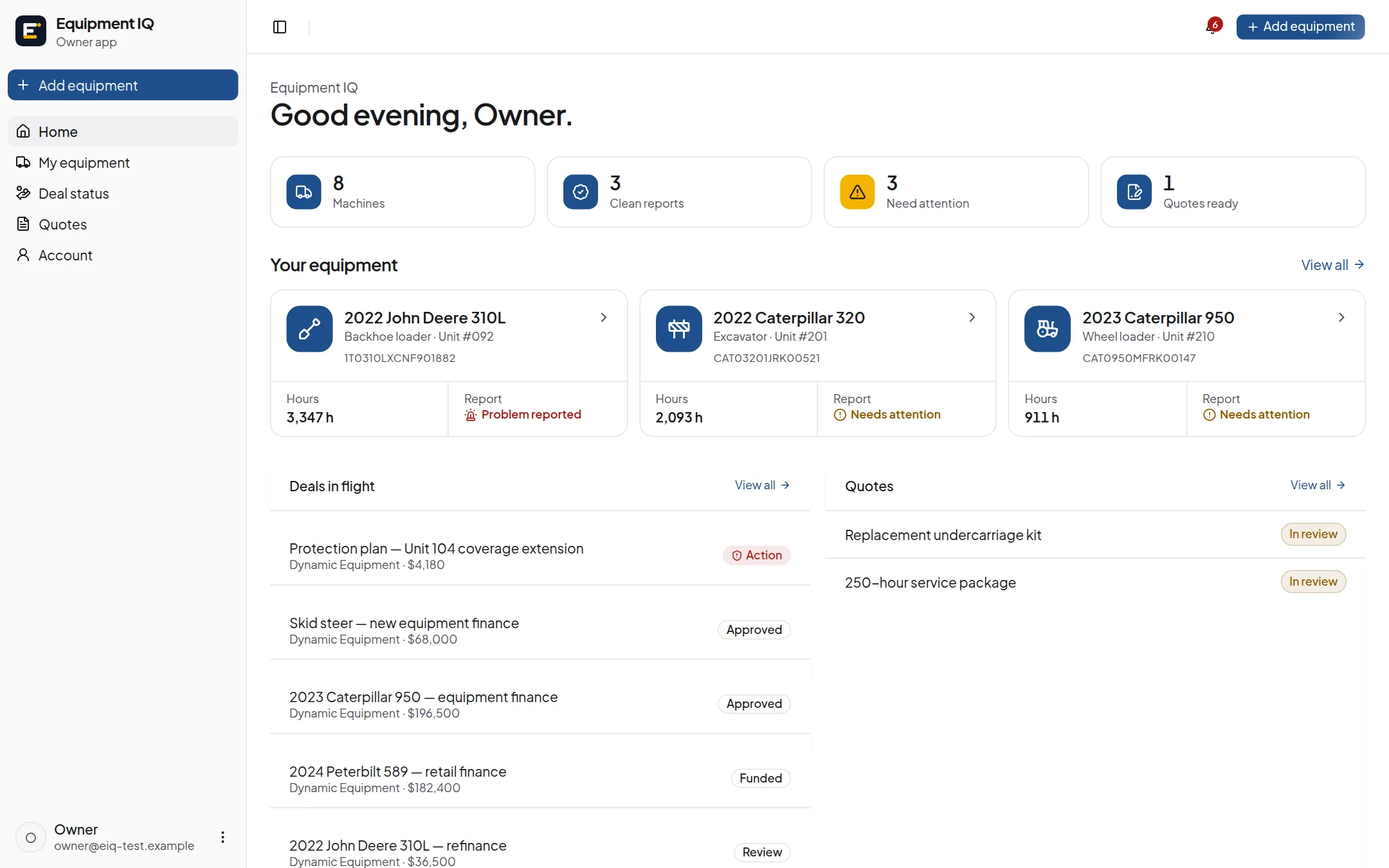Screen dimensions: 1389x868
Task: Open the Owner account options menu
Action: 222,837
